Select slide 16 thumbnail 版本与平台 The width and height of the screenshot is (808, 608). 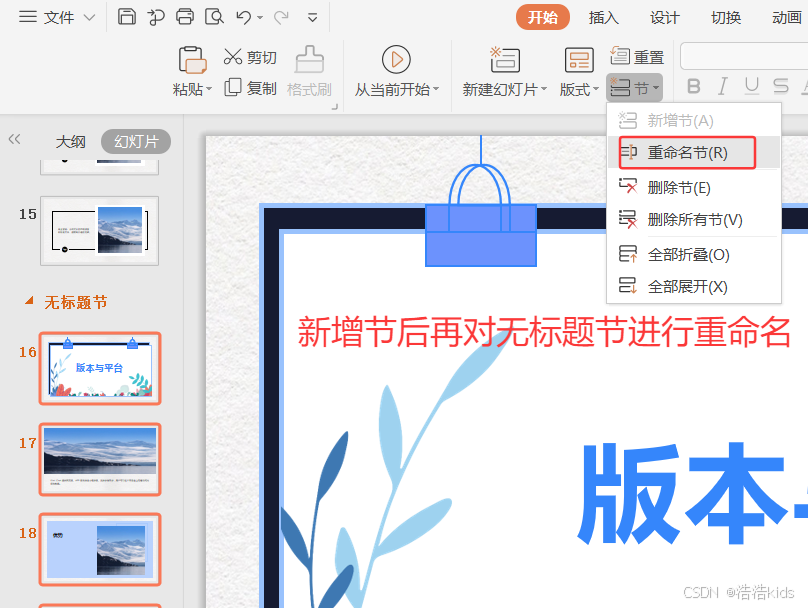click(x=100, y=368)
